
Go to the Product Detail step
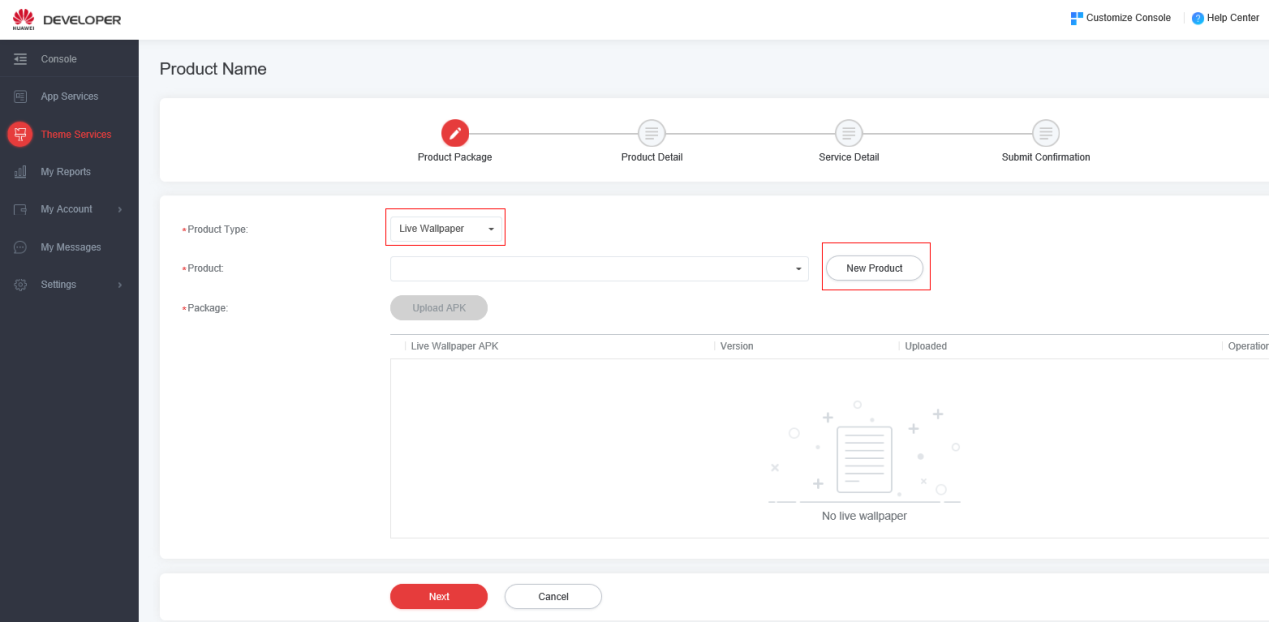coord(651,133)
